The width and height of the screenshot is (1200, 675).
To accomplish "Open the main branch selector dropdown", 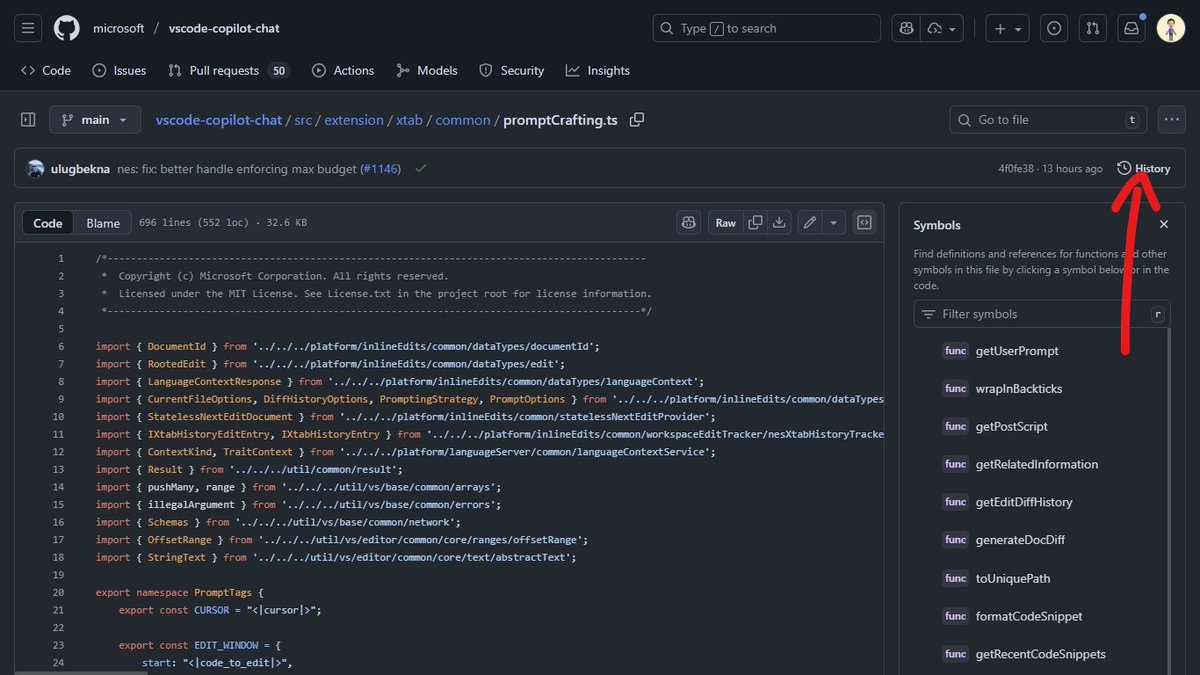I will [95, 120].
